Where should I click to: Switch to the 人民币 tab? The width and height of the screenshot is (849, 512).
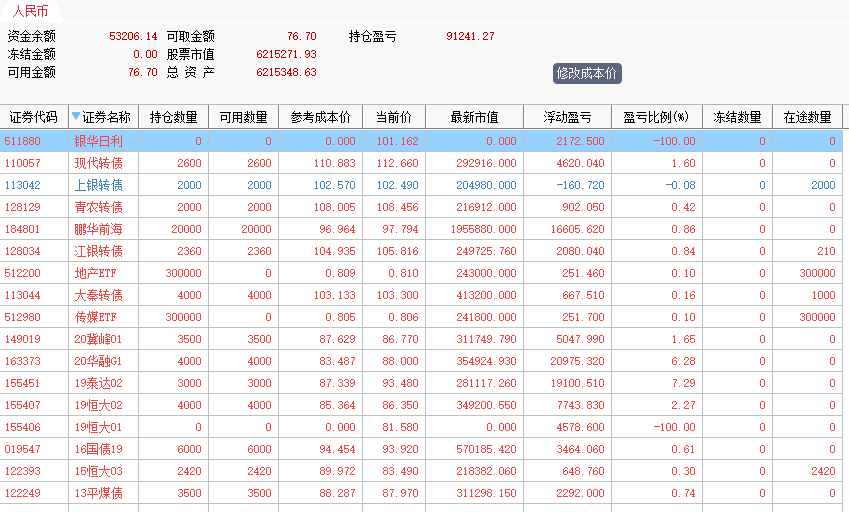coord(30,12)
